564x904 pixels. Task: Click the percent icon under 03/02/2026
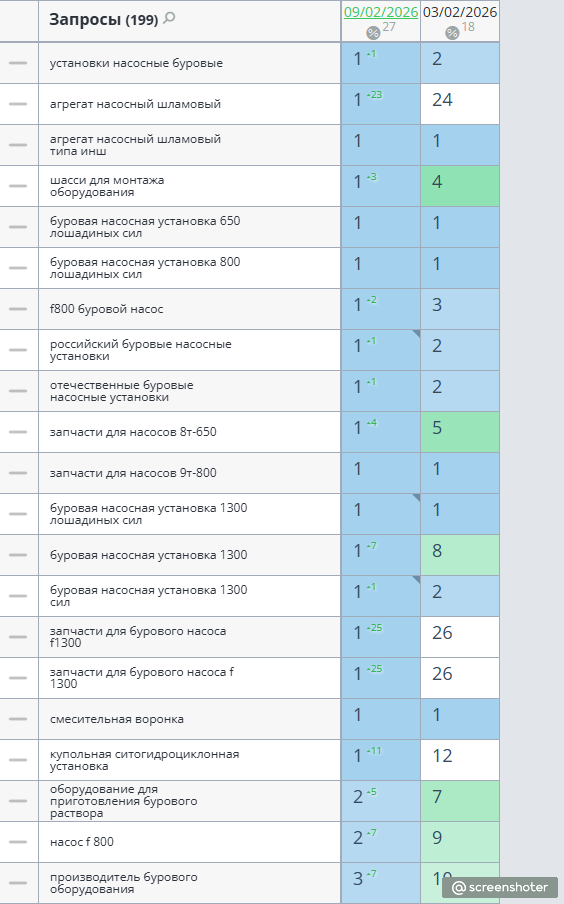[x=452, y=33]
